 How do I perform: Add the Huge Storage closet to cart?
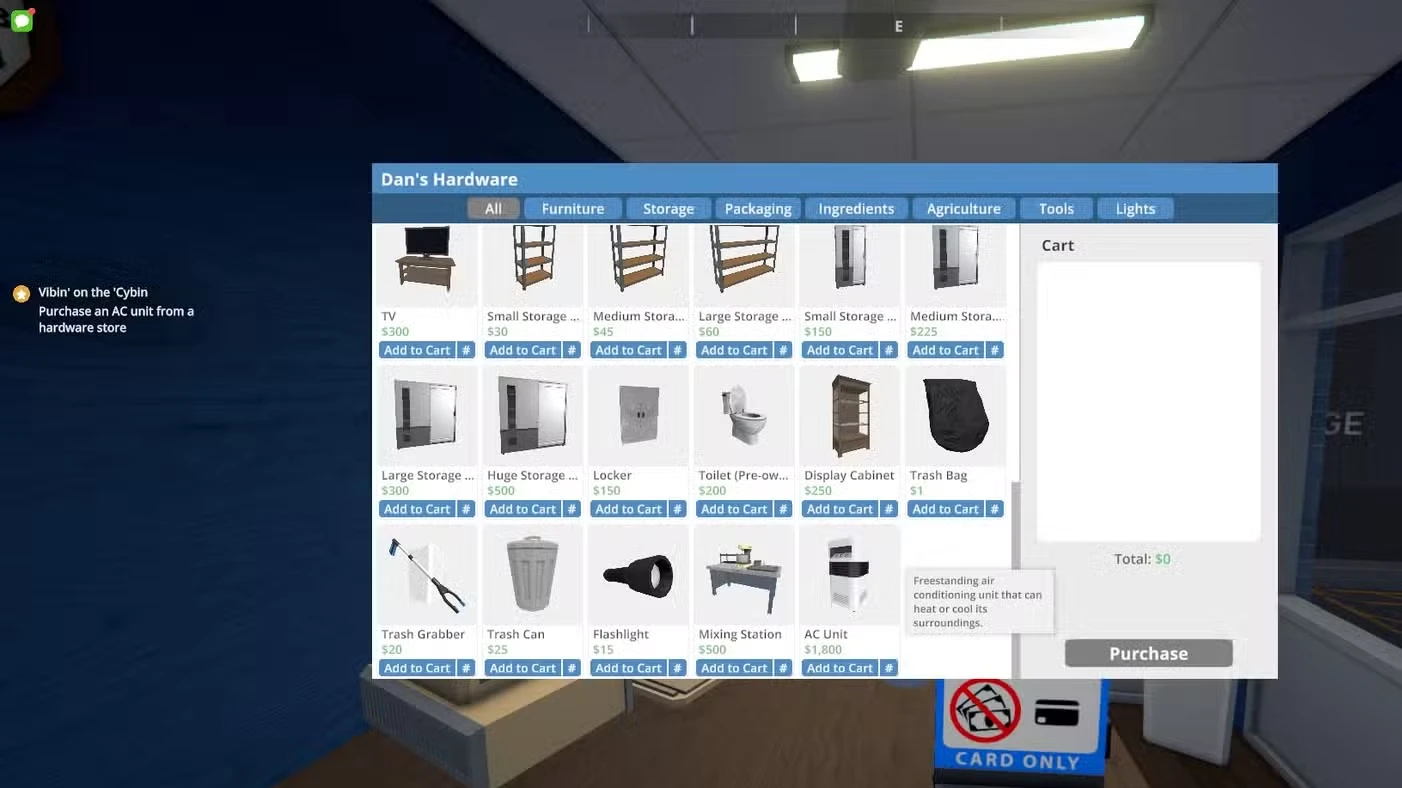coord(523,509)
